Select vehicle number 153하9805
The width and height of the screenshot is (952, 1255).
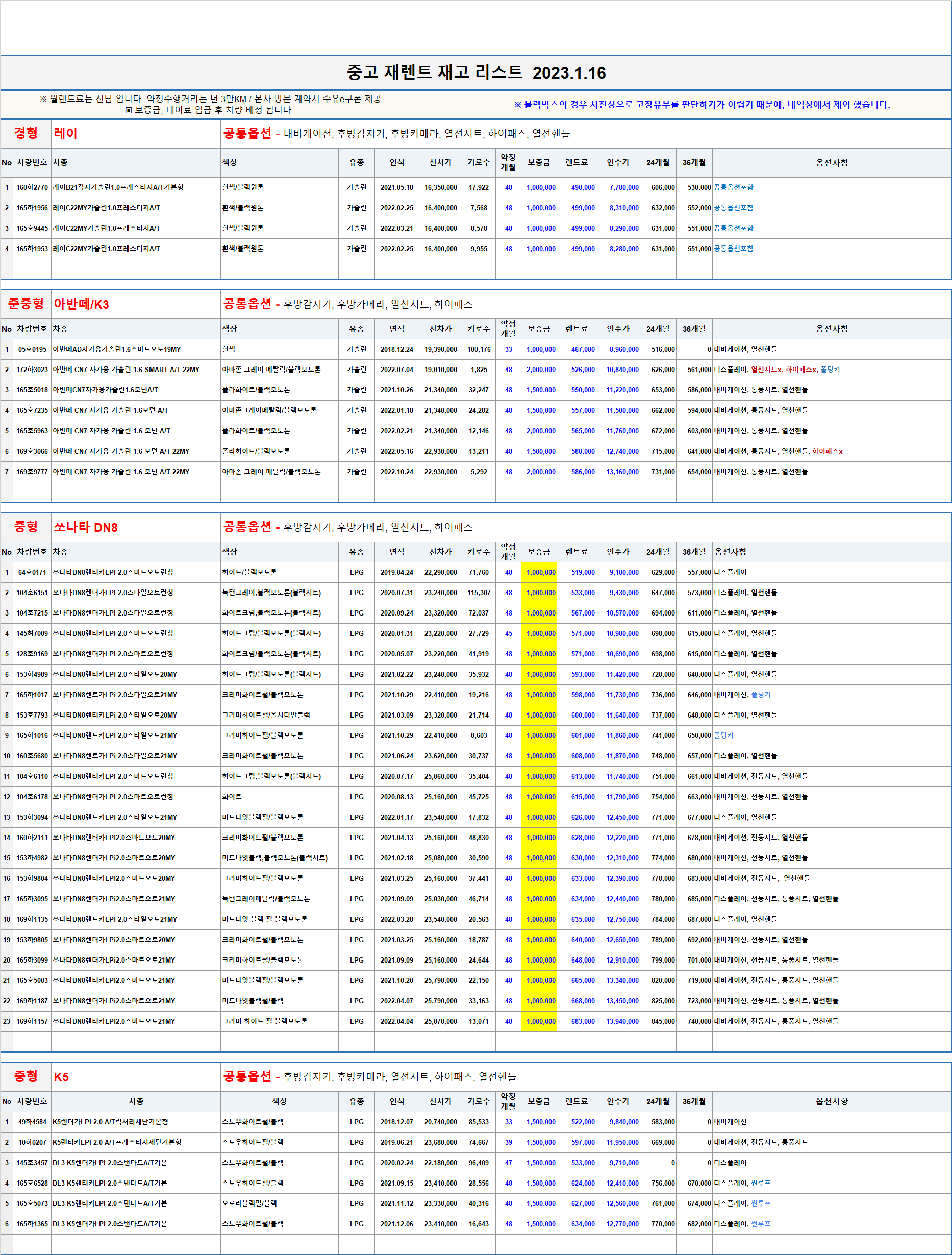tap(32, 940)
